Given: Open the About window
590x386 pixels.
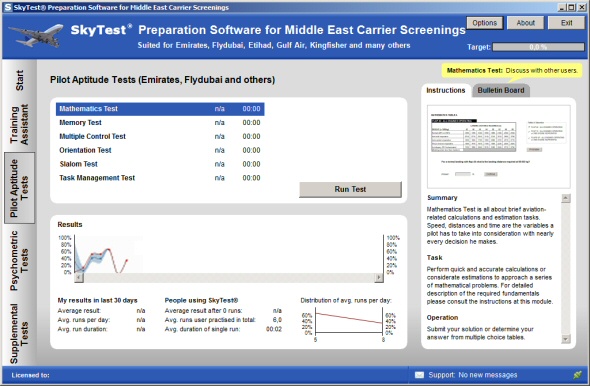Looking at the screenshot, I should [525, 23].
